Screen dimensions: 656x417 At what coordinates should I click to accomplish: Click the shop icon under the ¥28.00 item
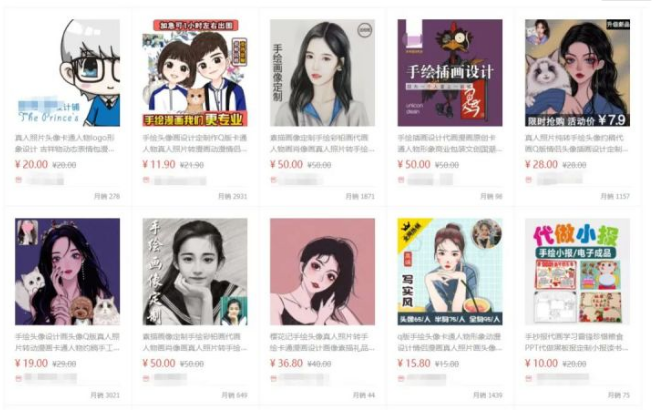[x=528, y=180]
